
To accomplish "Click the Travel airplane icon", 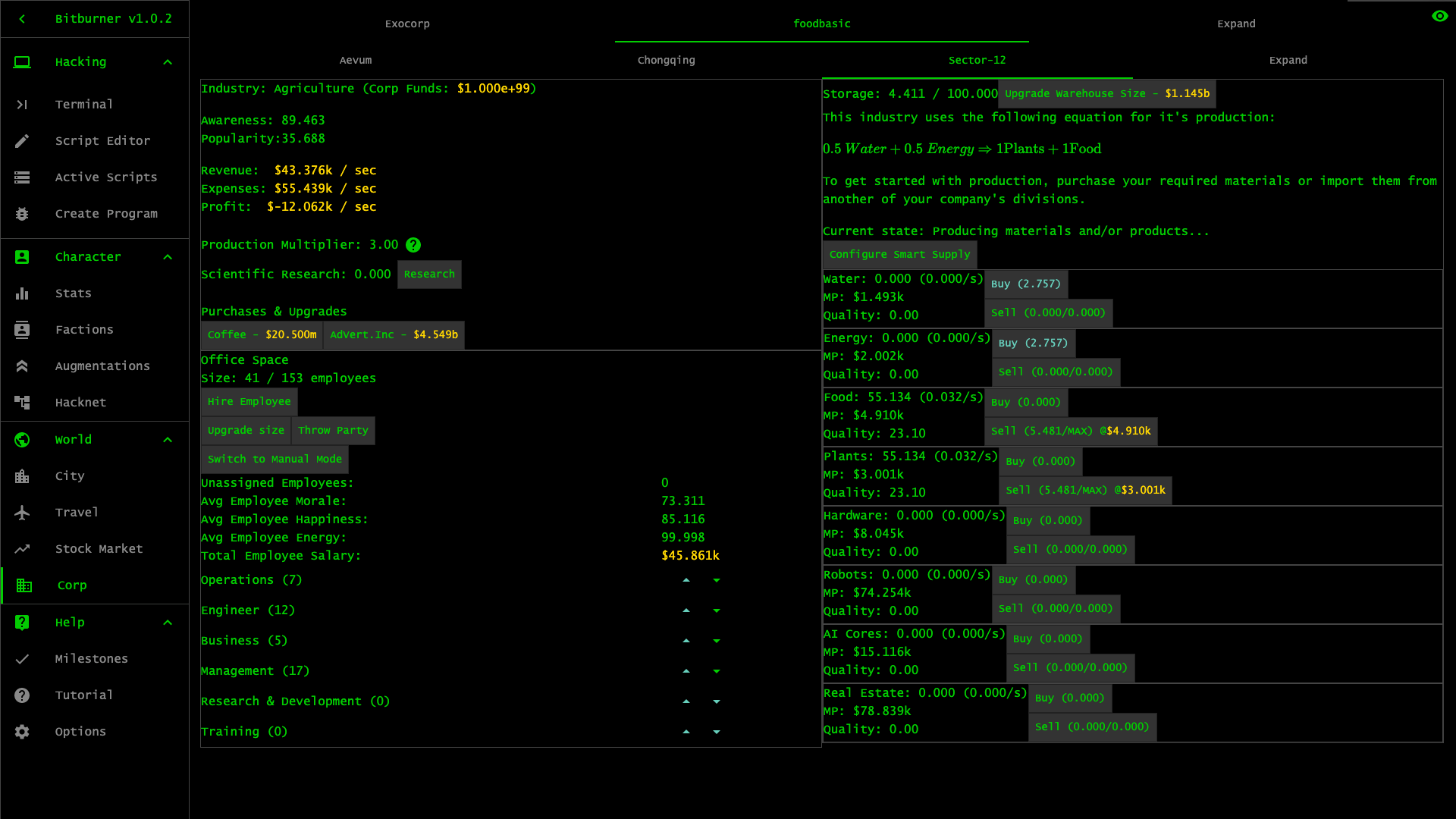I will [x=22, y=513].
